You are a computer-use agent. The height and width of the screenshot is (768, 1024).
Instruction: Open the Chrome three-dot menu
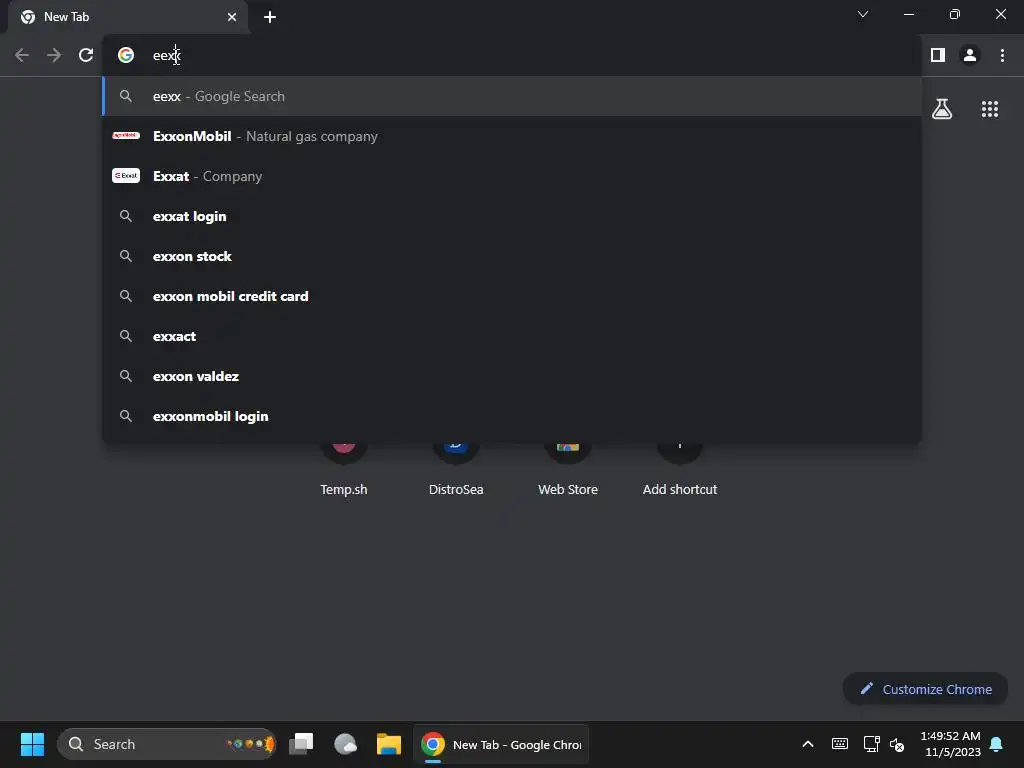[1002, 56]
